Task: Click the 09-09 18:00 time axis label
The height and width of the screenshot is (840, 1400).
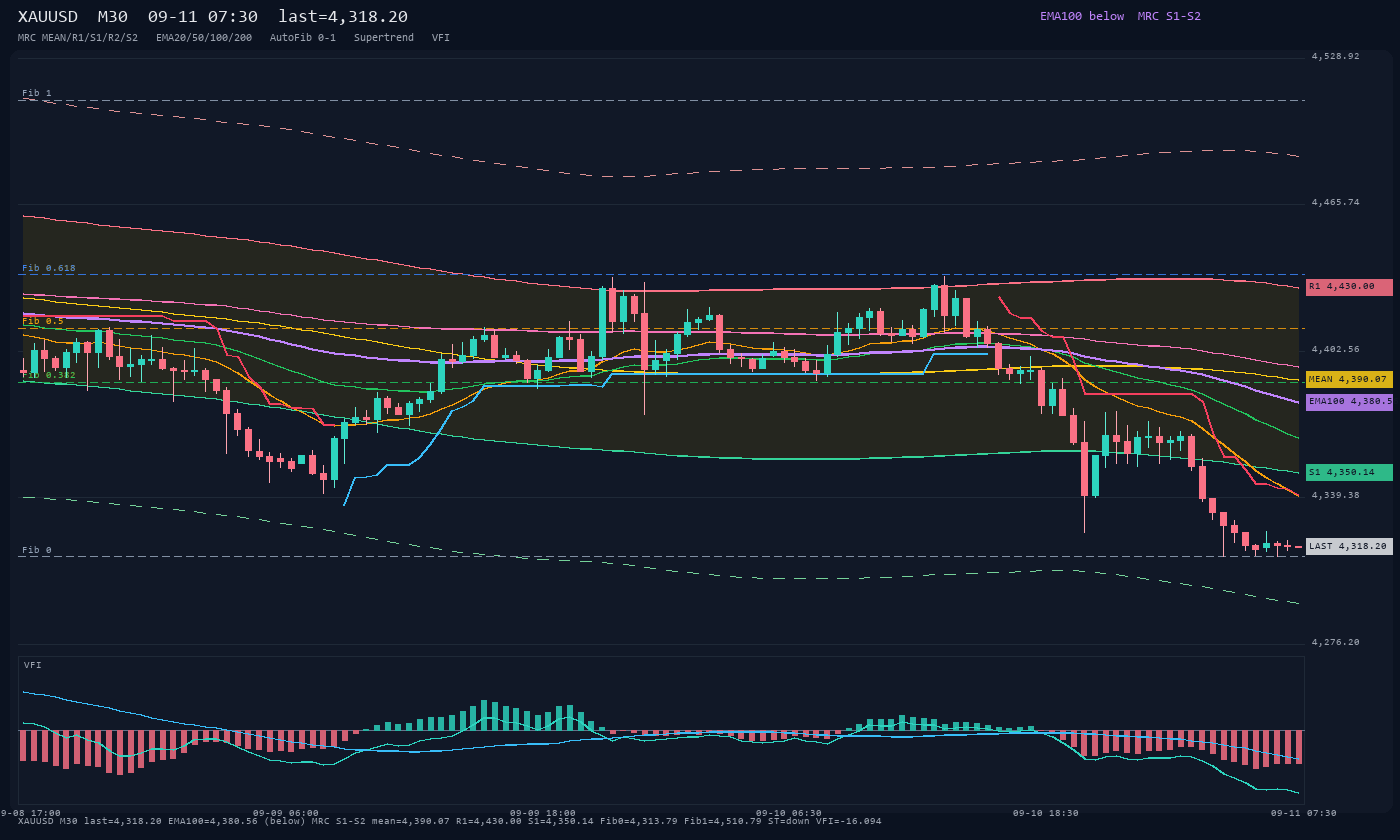Action: [543, 813]
